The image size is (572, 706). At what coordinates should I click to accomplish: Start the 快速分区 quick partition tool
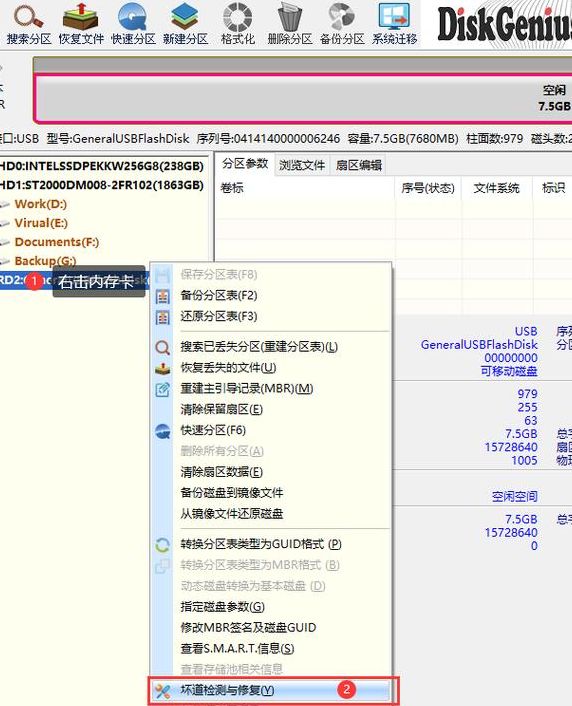133,24
